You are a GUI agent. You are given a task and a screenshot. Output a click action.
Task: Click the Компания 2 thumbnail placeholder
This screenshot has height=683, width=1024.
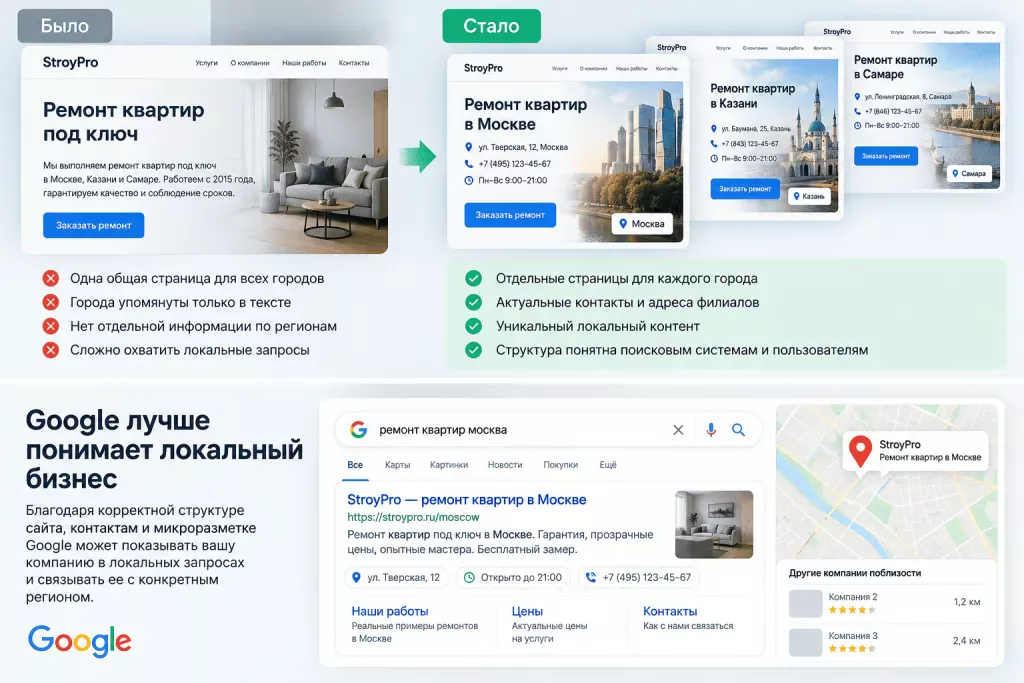pyautogui.click(x=805, y=603)
